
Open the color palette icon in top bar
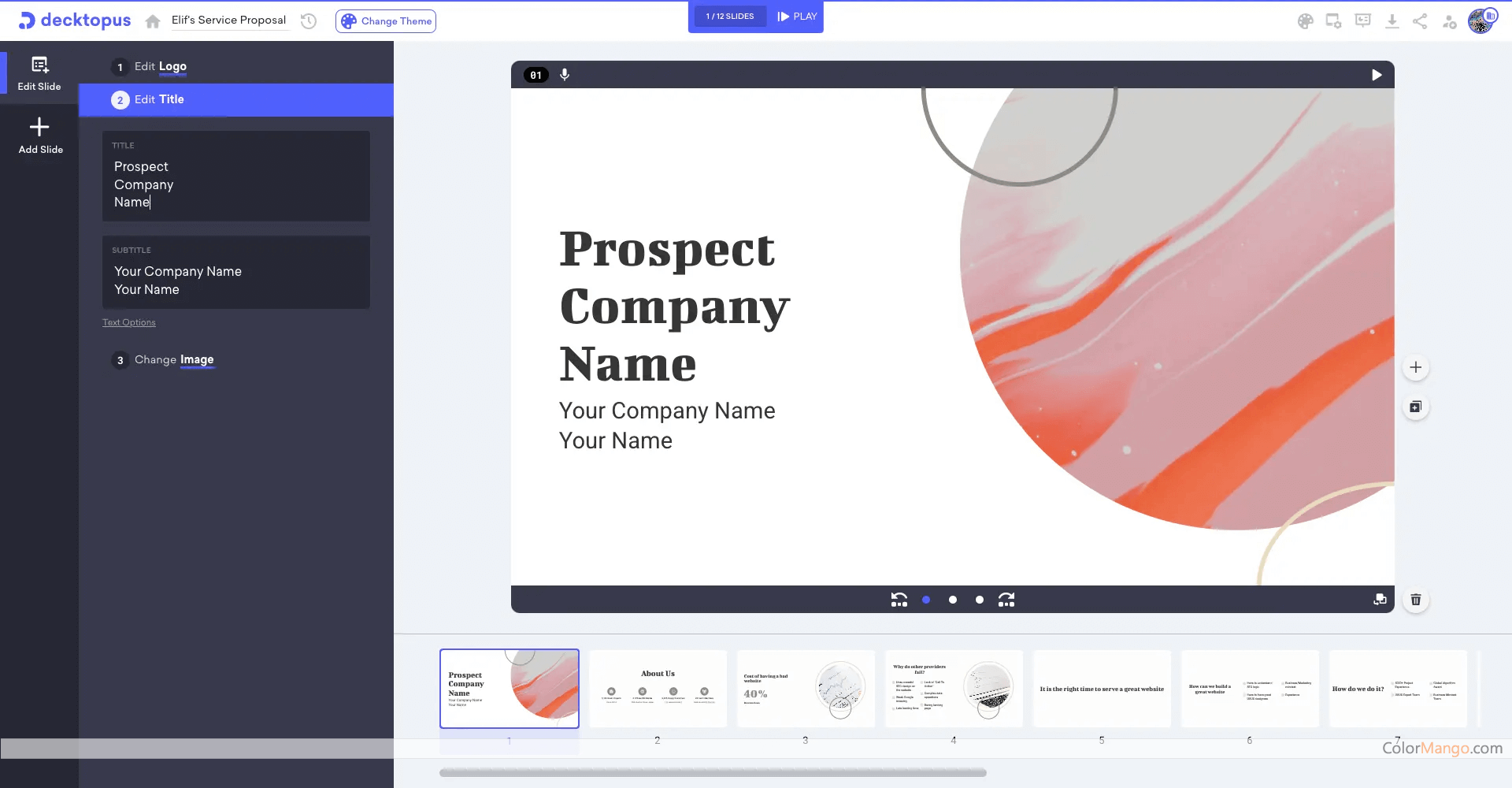(x=1305, y=21)
